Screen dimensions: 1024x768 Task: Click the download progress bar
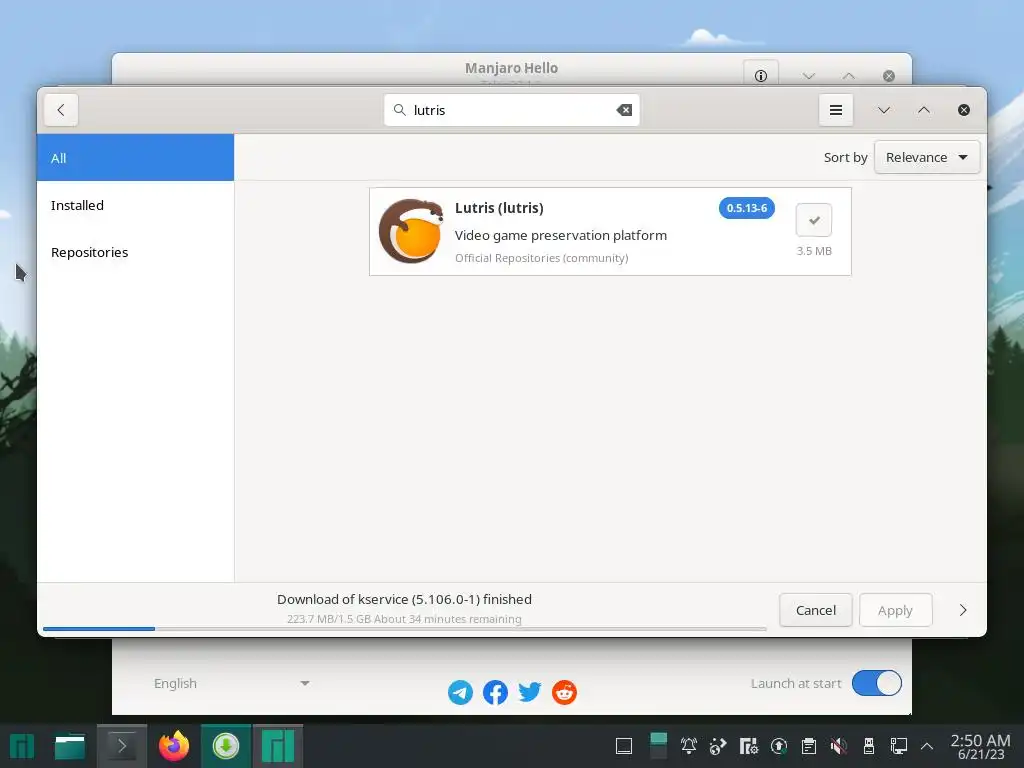(404, 629)
